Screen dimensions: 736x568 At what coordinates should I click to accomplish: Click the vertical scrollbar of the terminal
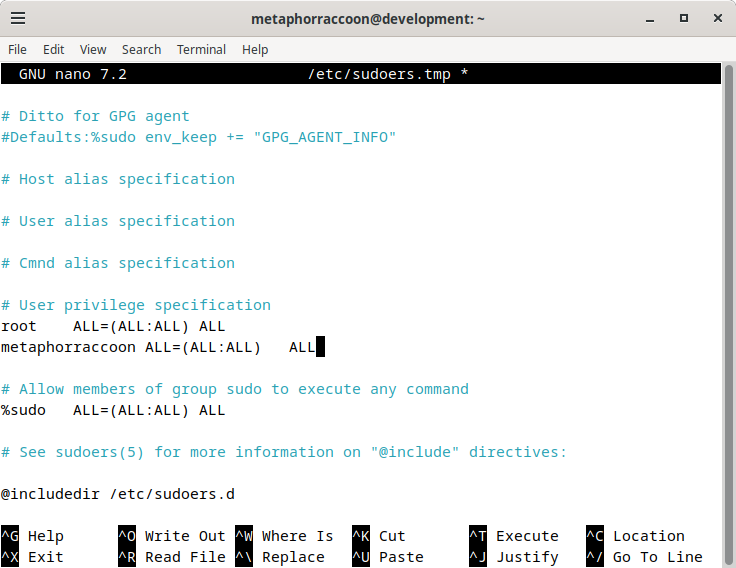728,315
